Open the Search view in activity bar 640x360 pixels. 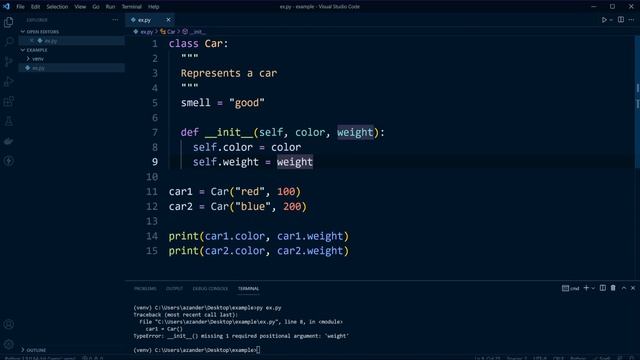9,42
